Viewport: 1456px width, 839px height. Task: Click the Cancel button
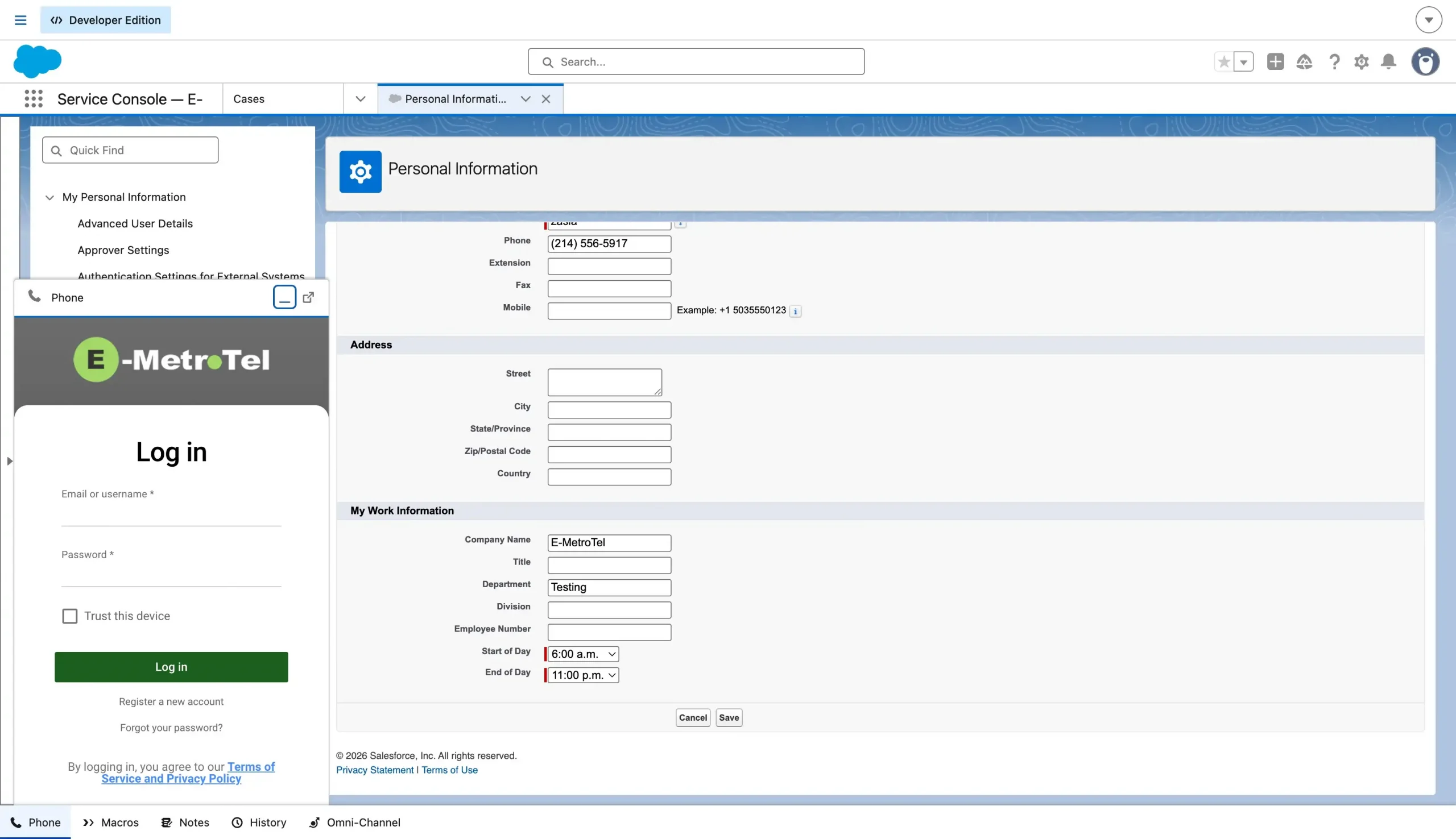693,717
